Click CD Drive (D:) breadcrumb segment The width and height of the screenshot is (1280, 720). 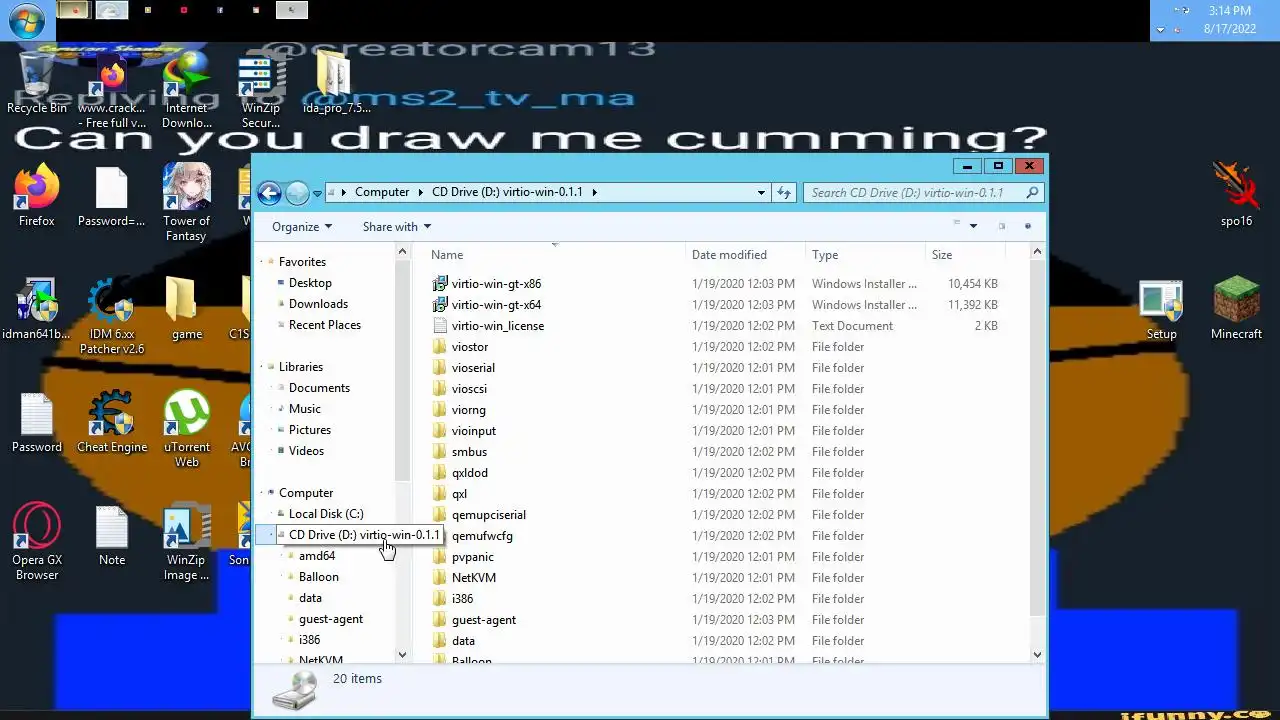(x=507, y=192)
